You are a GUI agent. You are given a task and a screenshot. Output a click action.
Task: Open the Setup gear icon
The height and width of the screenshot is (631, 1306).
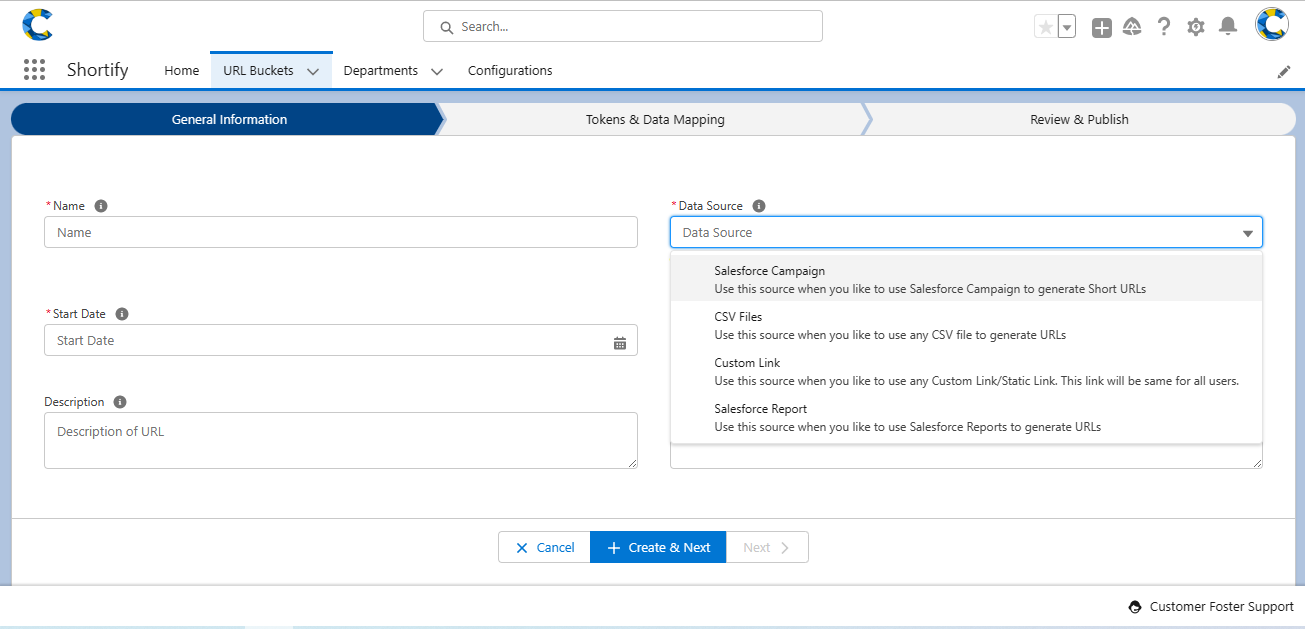[x=1194, y=27]
